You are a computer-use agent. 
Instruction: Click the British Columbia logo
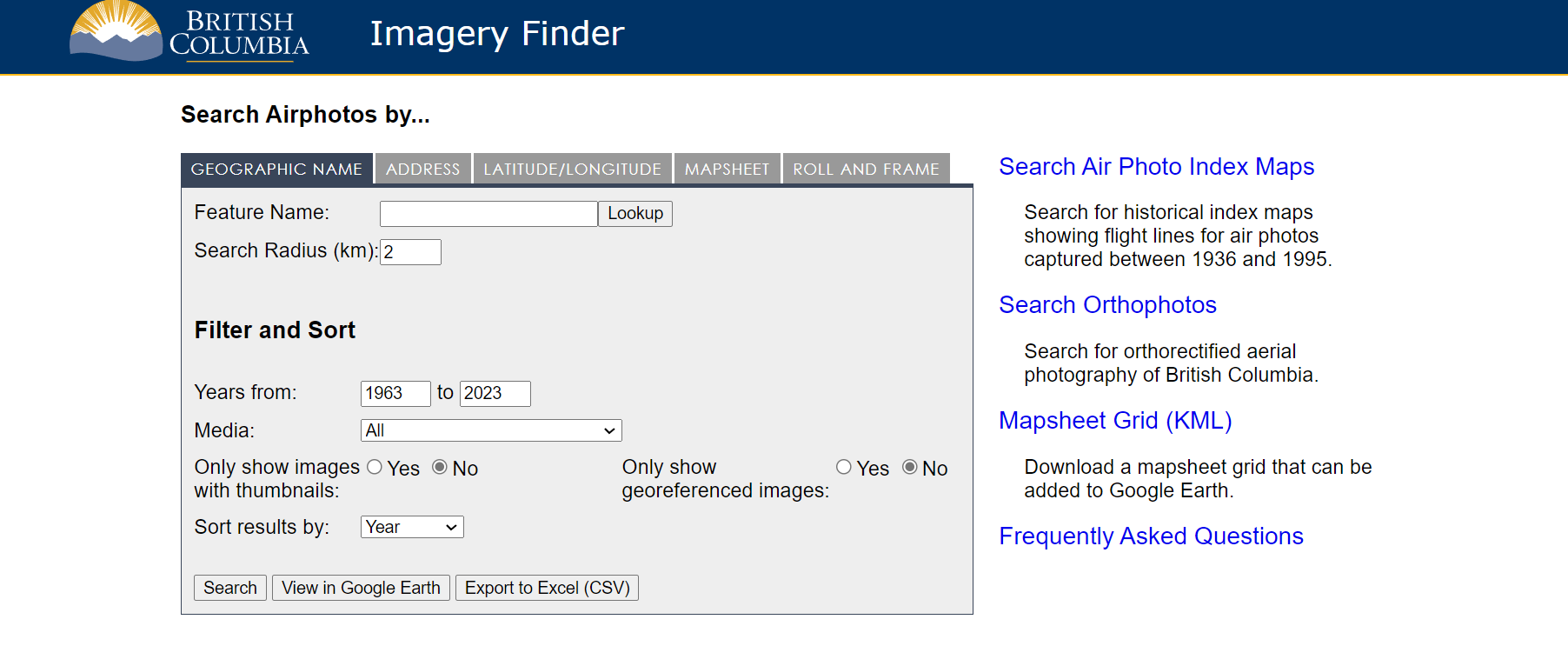(189, 33)
